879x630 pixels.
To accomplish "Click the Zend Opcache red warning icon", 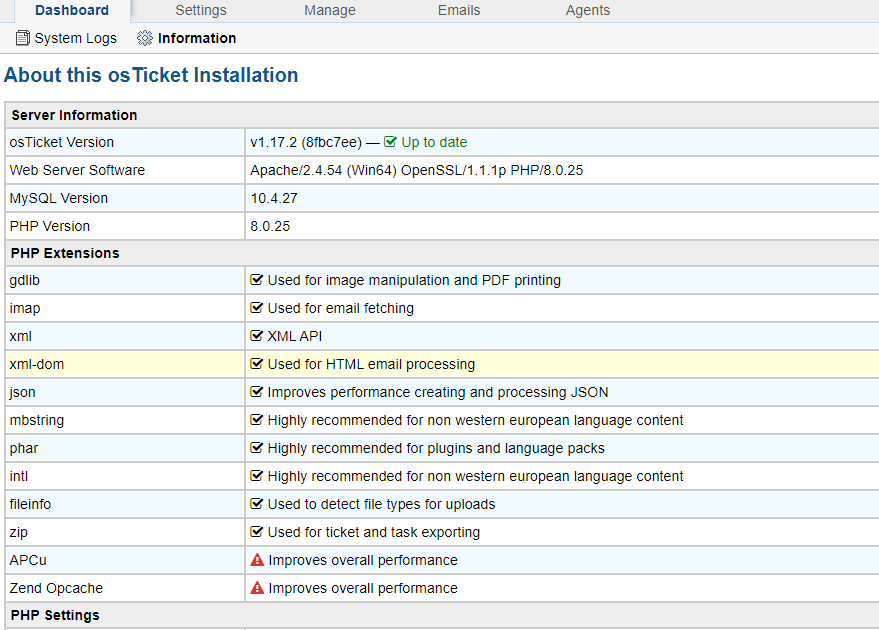I will pos(257,588).
